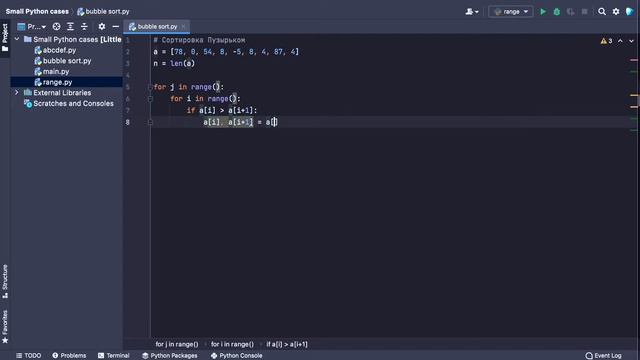Run the range configuration
Image resolution: width=640 pixels, height=360 pixels.
[x=543, y=12]
